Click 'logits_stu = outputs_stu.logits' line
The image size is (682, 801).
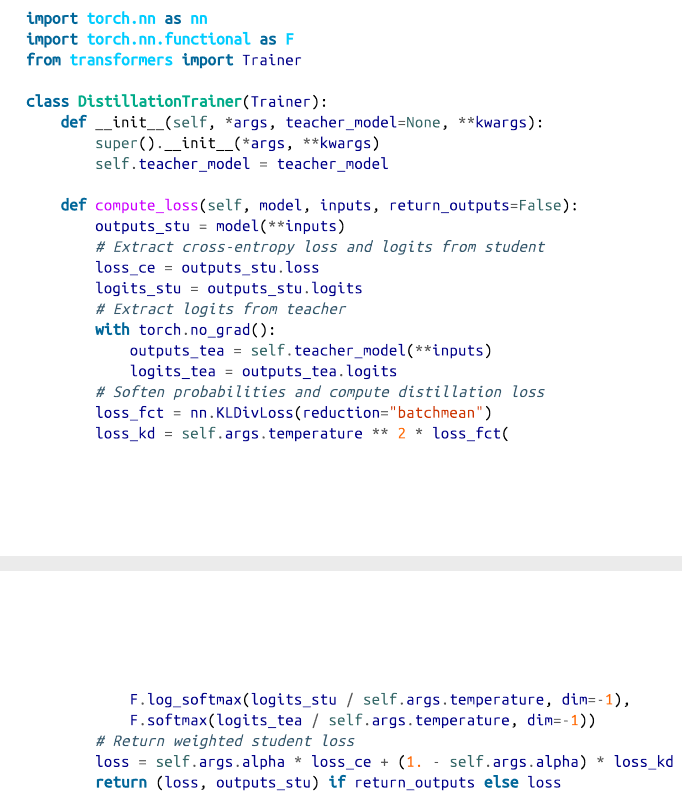pos(229,289)
